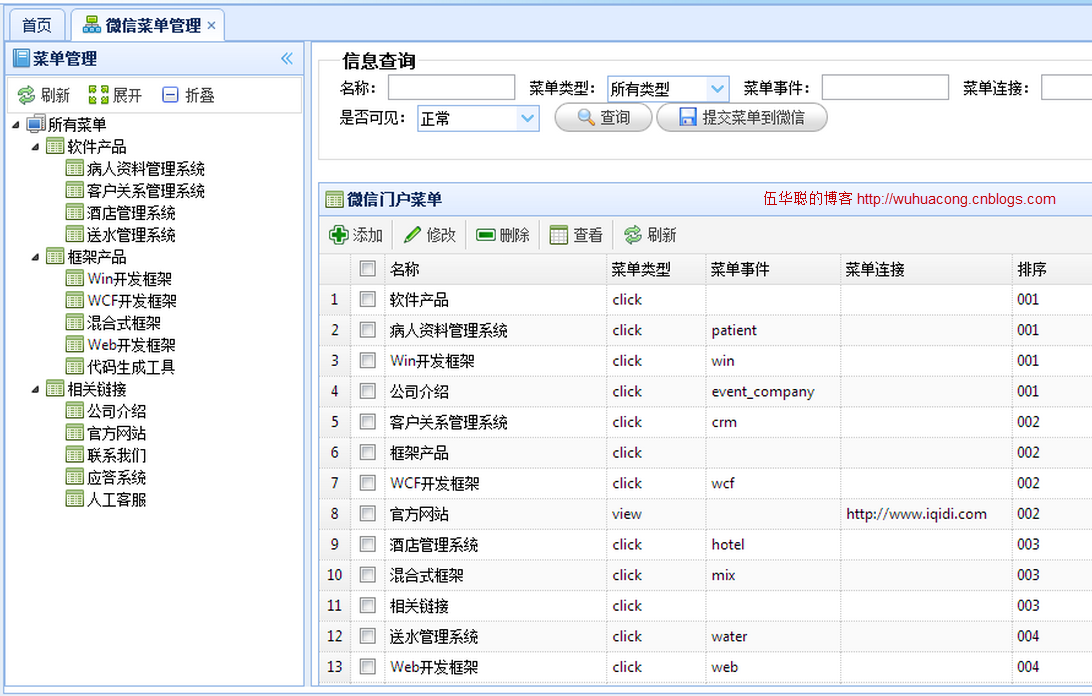1092x696 pixels.
Task: Click the 相关链接 grid row name
Action: point(419,606)
